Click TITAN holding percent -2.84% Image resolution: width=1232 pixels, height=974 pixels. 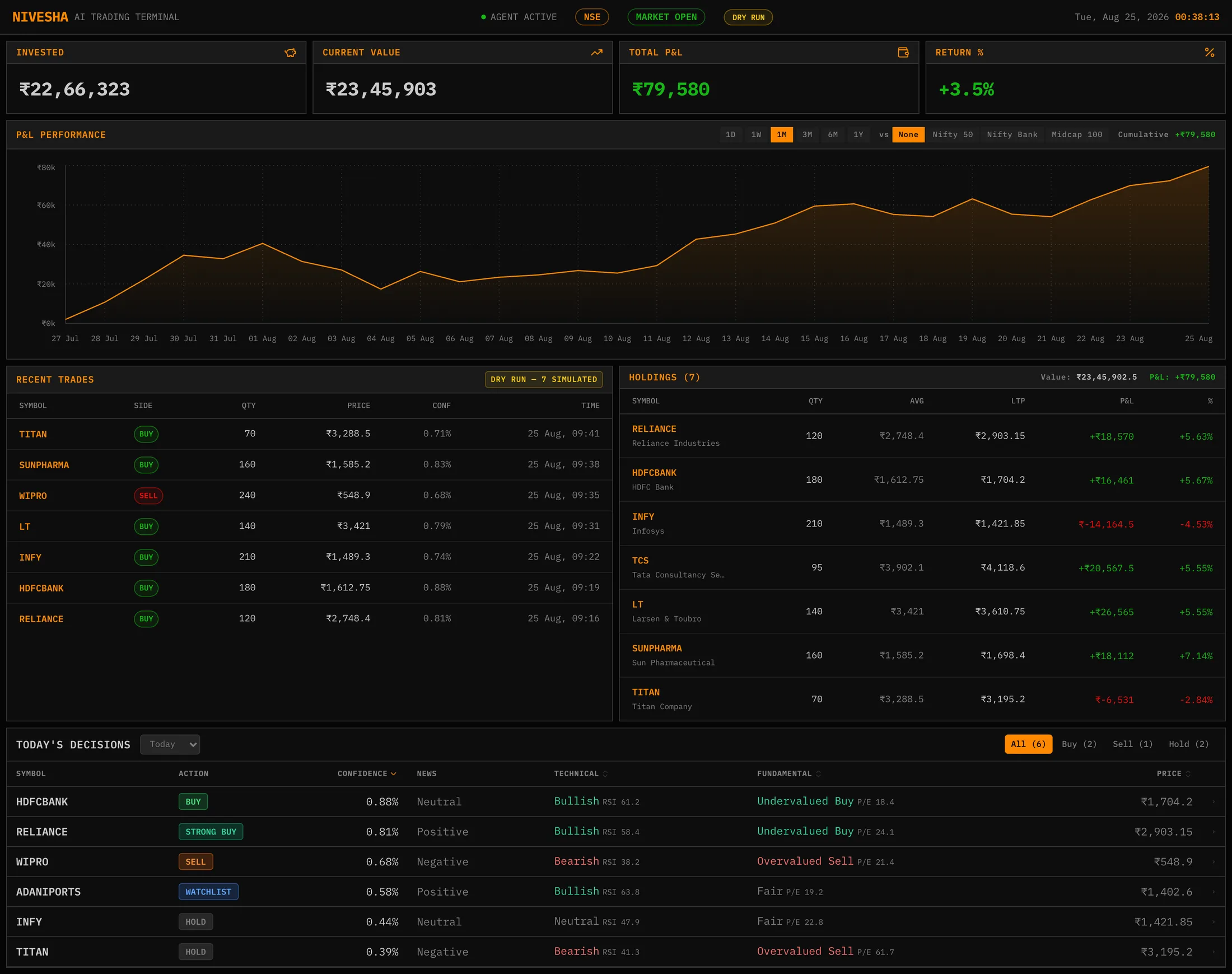click(1196, 700)
